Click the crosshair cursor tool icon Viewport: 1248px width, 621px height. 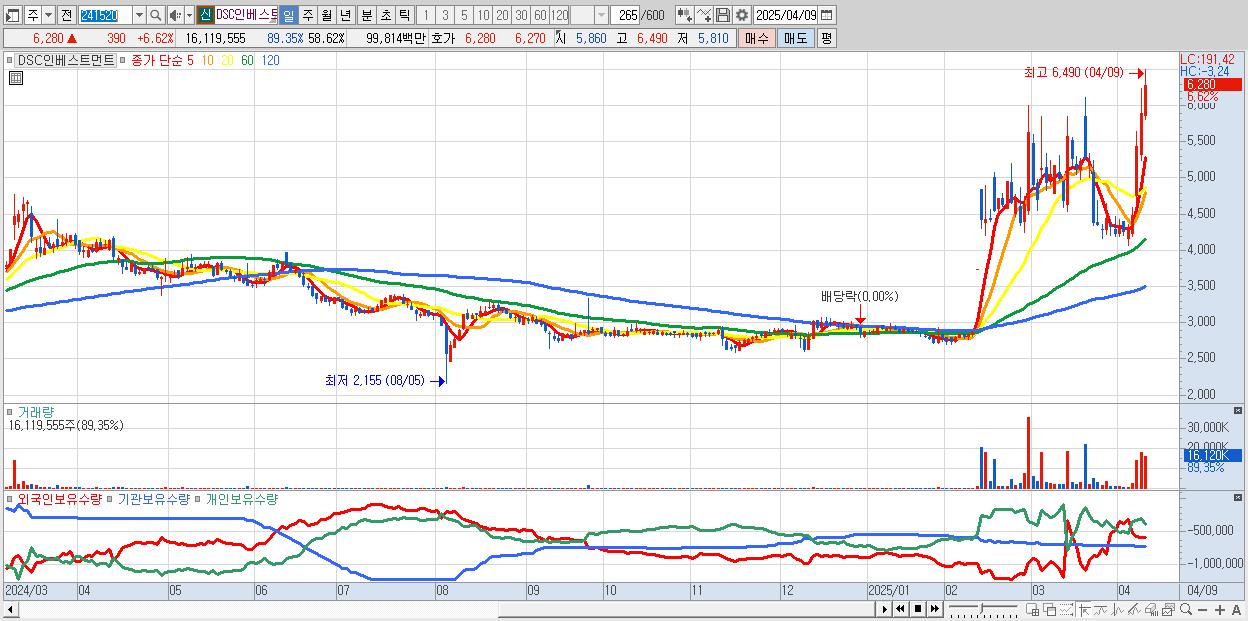1084,609
